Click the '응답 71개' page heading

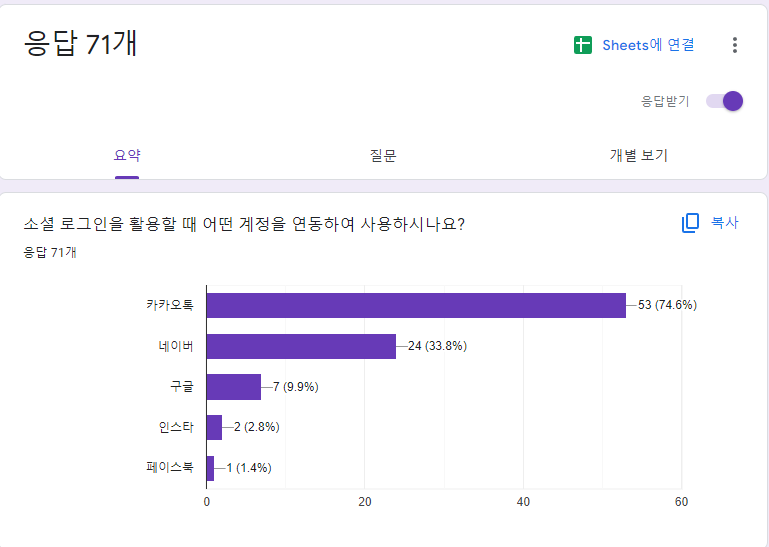click(80, 43)
